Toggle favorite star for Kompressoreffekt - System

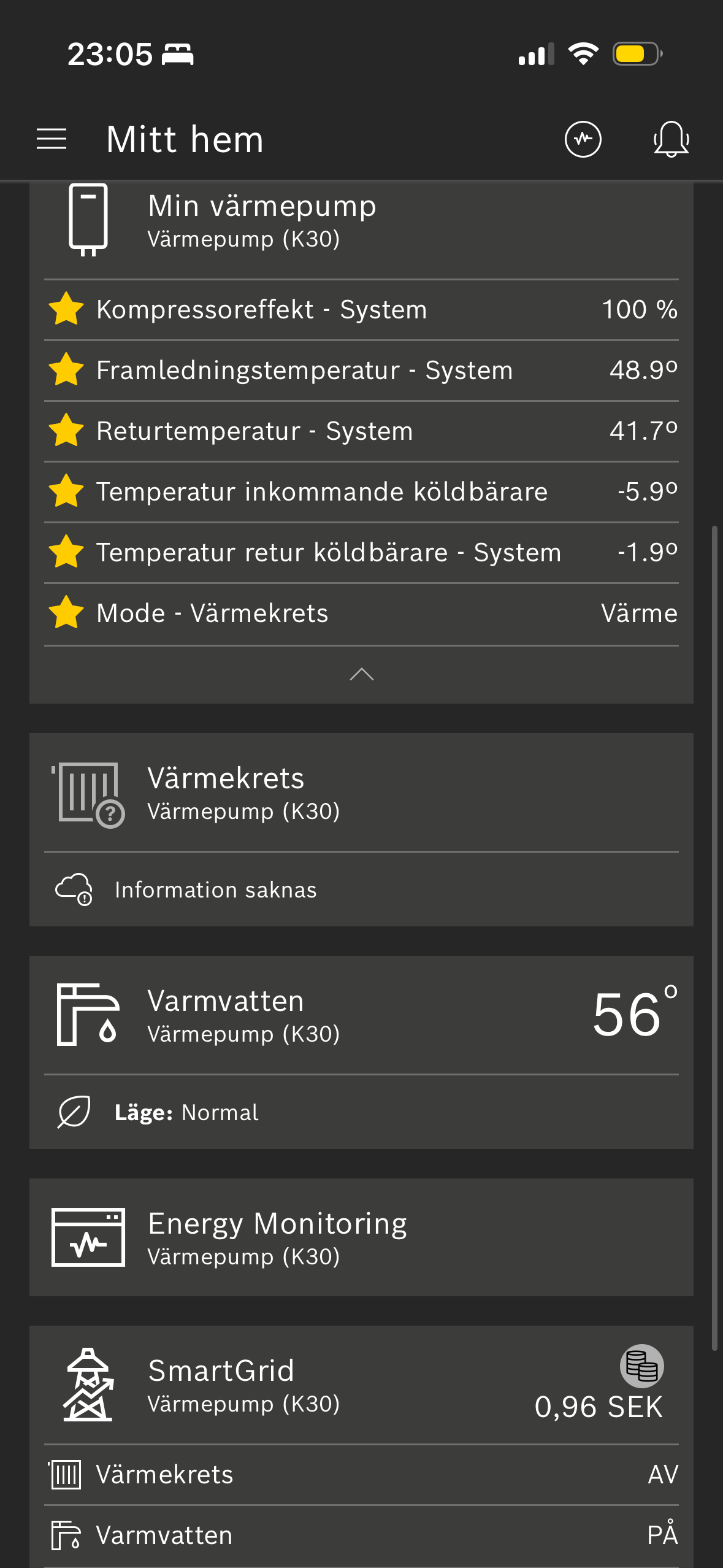pos(66,309)
